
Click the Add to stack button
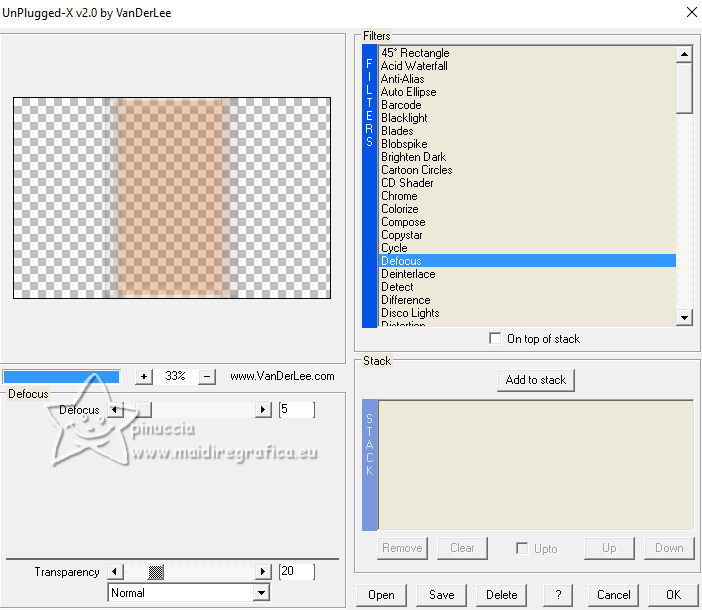[x=535, y=380]
